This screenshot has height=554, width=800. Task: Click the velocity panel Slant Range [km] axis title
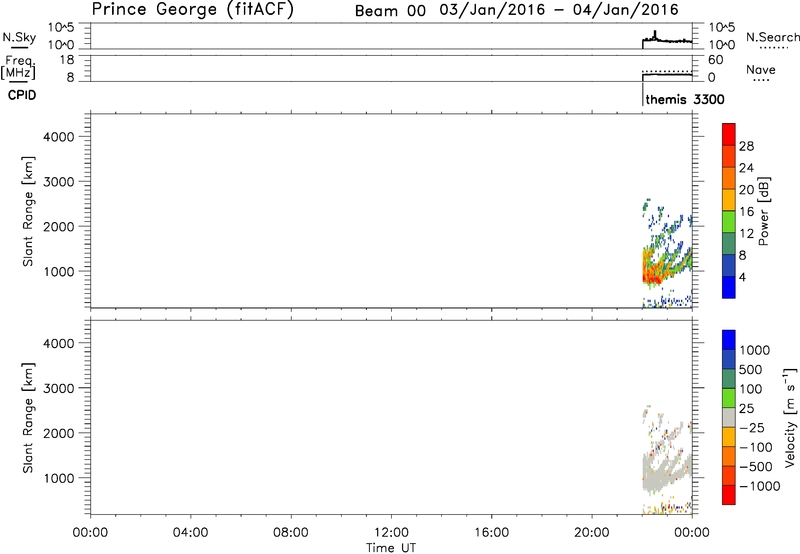pos(28,418)
